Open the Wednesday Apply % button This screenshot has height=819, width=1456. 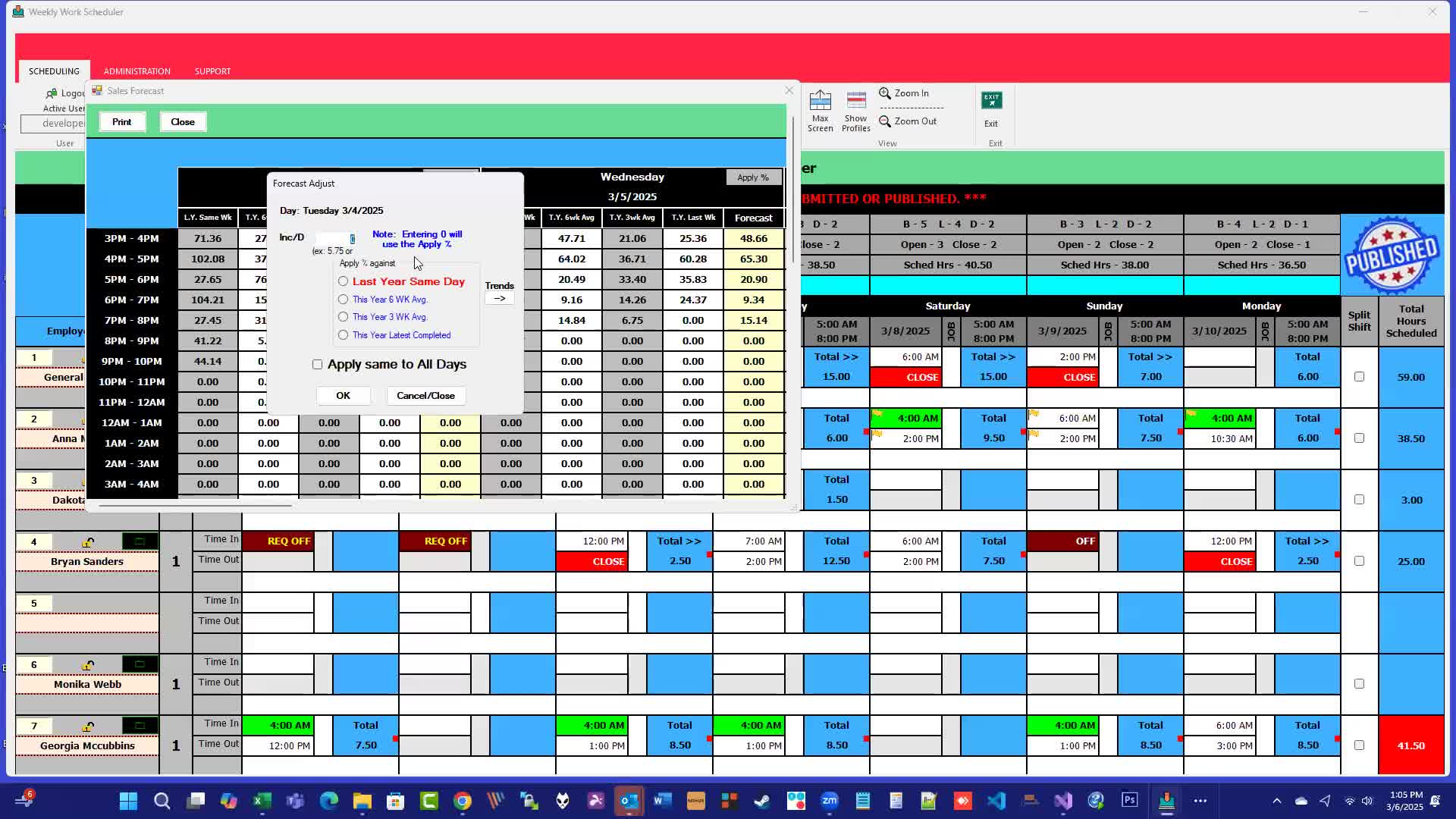click(753, 177)
